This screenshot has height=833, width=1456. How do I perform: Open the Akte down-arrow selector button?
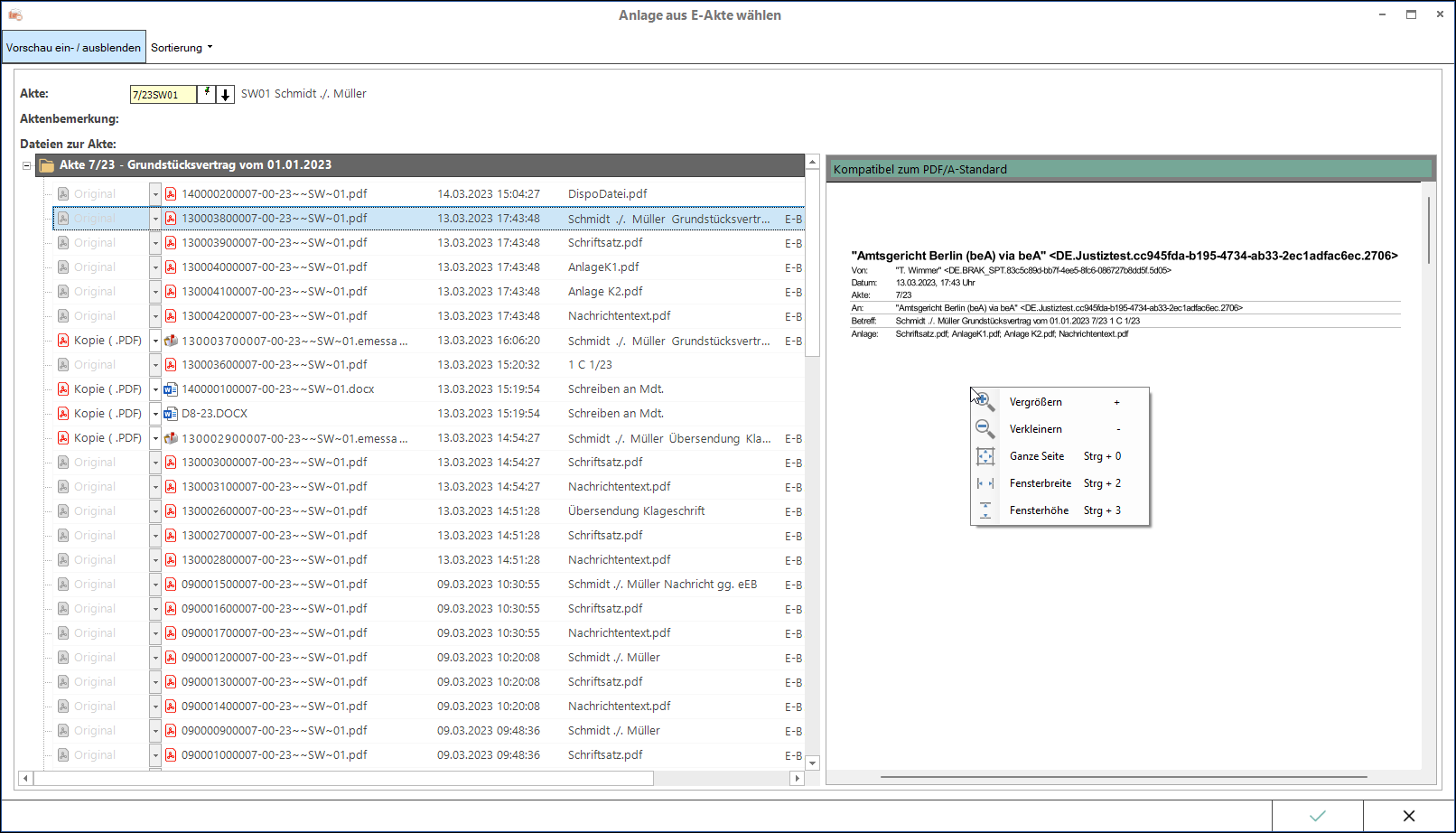pyautogui.click(x=226, y=94)
